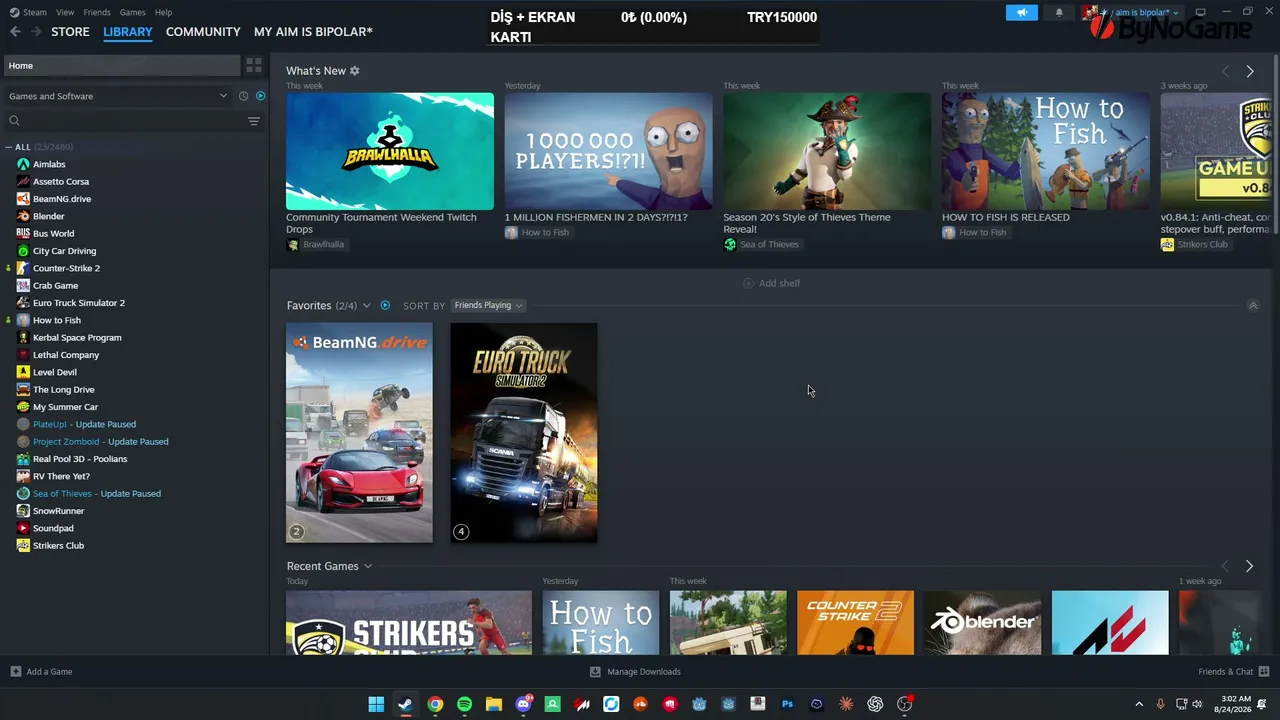Toggle ready-to-play filter in sidebar
The height and width of the screenshot is (720, 1280).
coord(260,96)
